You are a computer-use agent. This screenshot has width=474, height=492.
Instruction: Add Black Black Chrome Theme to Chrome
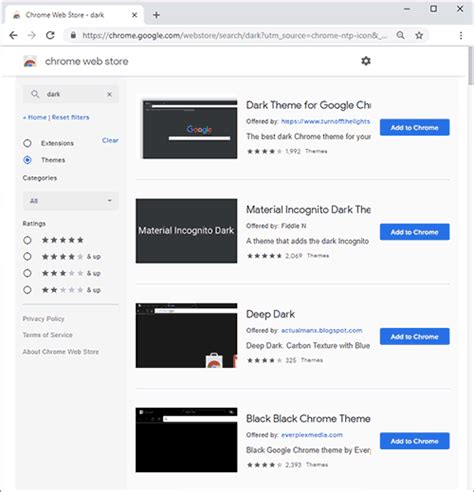point(415,441)
